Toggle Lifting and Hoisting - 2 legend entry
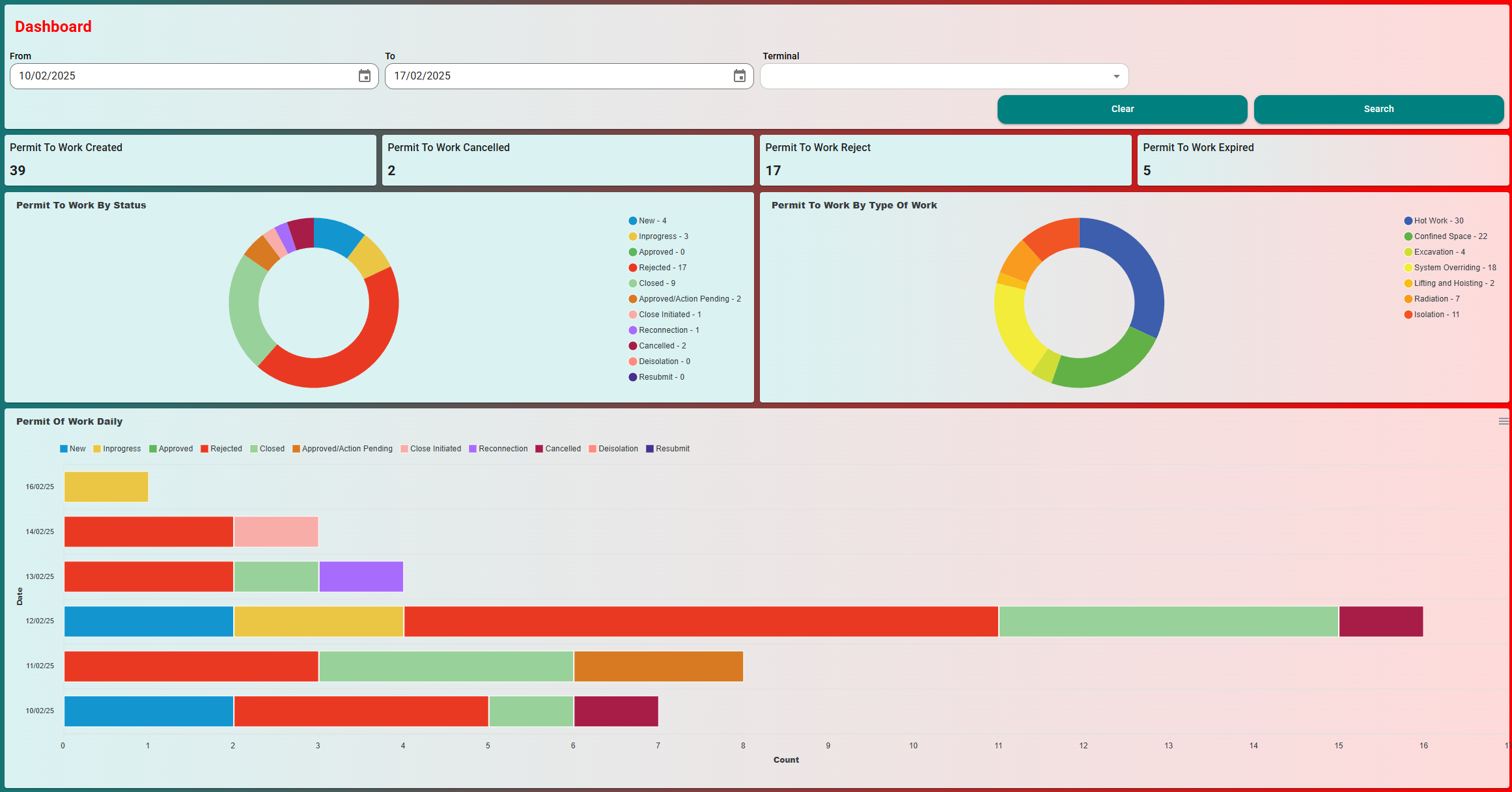Screen dimensions: 1512x792 (x=1449, y=283)
